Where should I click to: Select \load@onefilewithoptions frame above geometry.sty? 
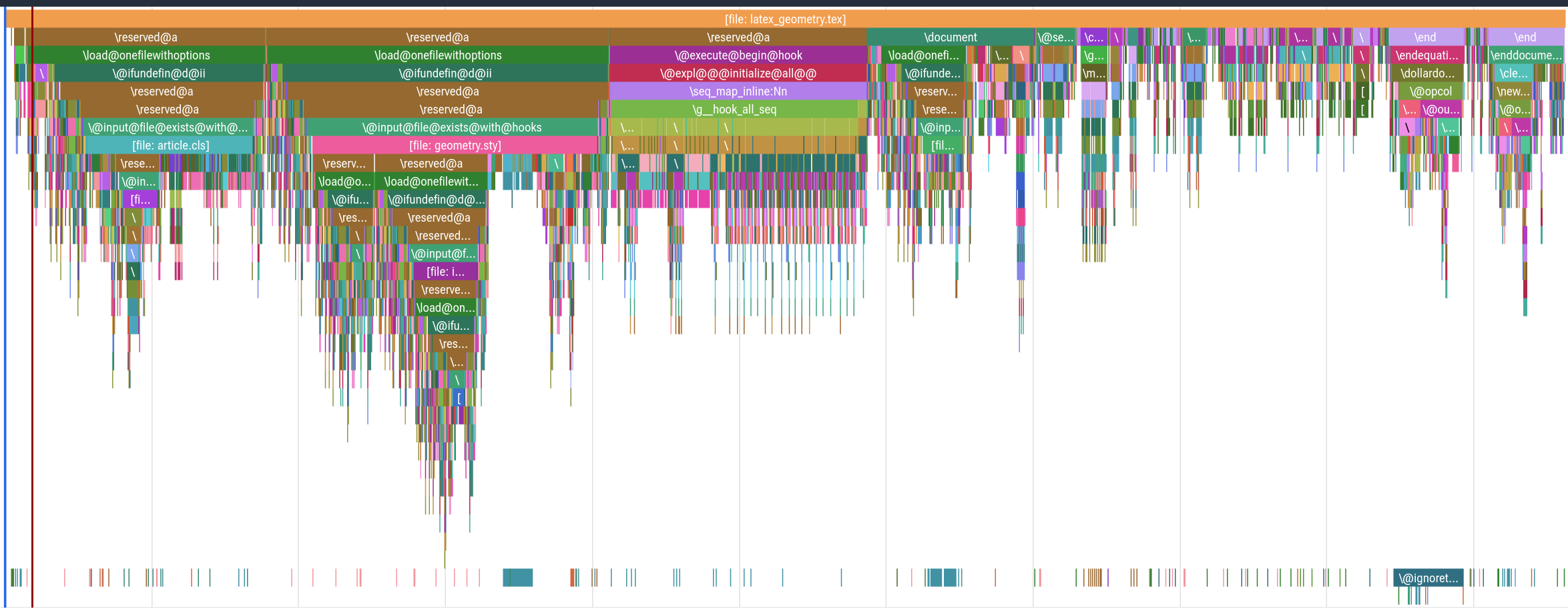coord(438,55)
